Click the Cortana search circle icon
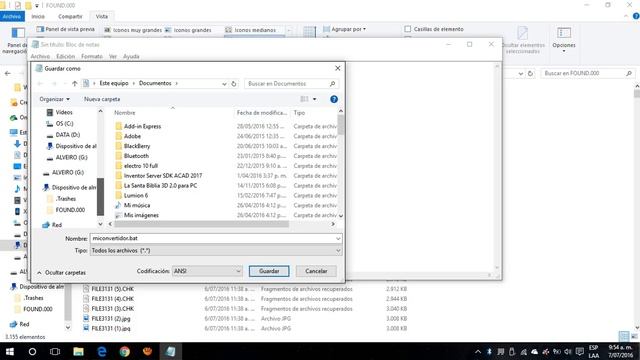Viewport: 640px width, 360px height. (32, 351)
